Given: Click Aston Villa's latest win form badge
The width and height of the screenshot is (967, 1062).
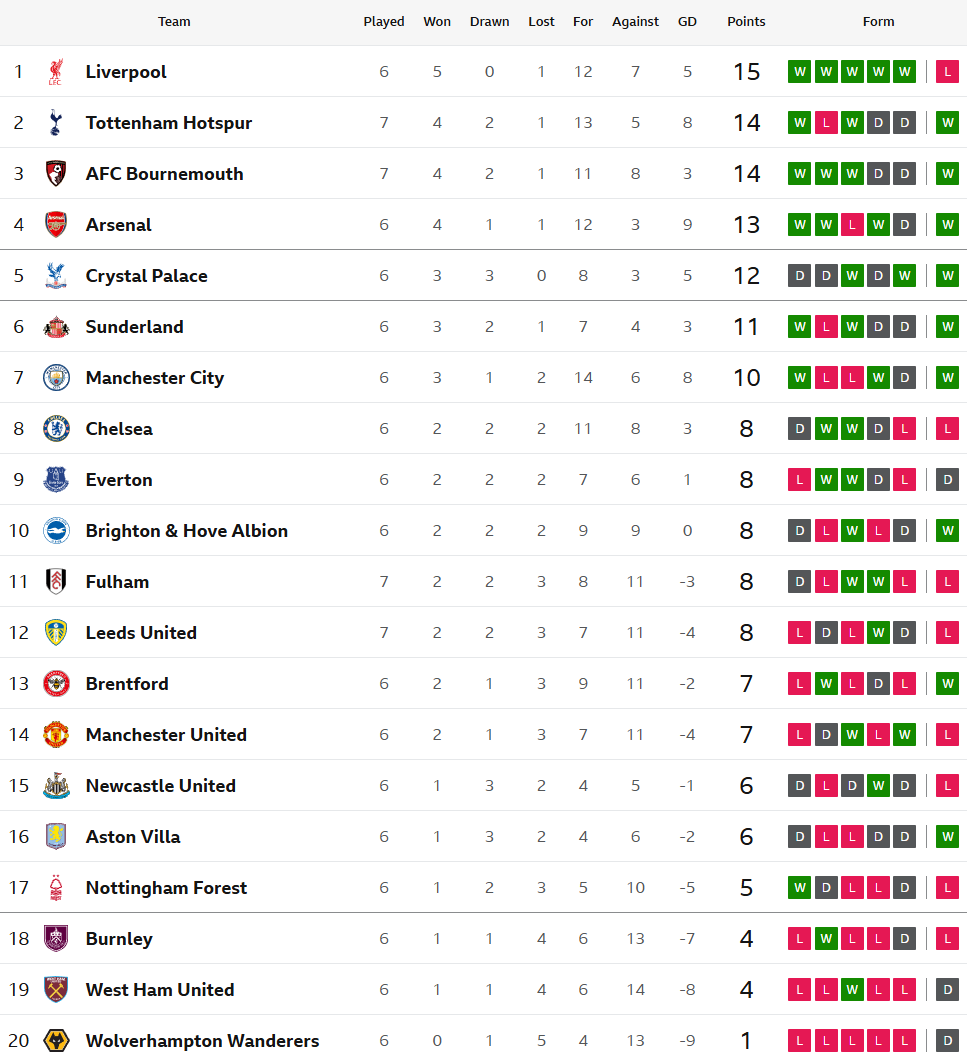Looking at the screenshot, I should coord(947,837).
